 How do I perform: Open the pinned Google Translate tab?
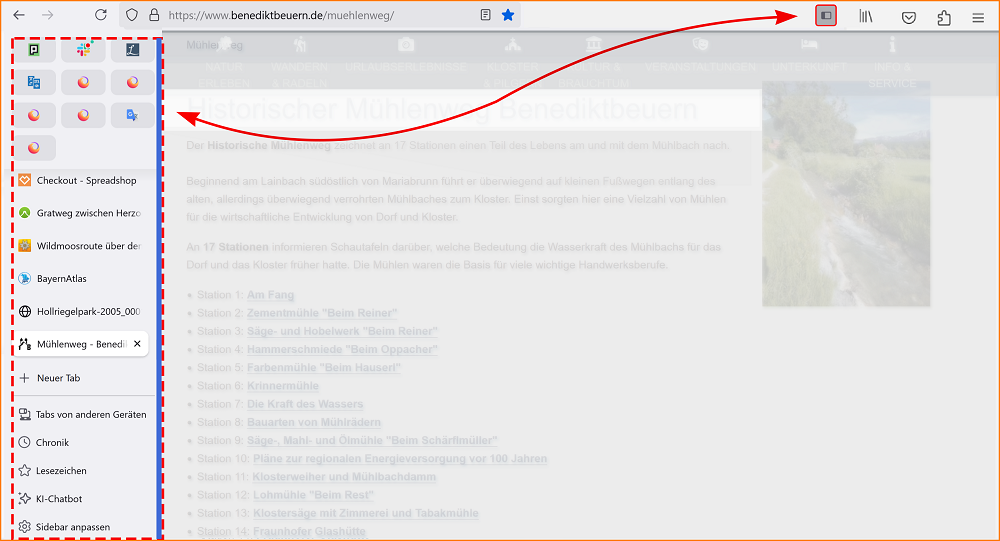point(132,115)
